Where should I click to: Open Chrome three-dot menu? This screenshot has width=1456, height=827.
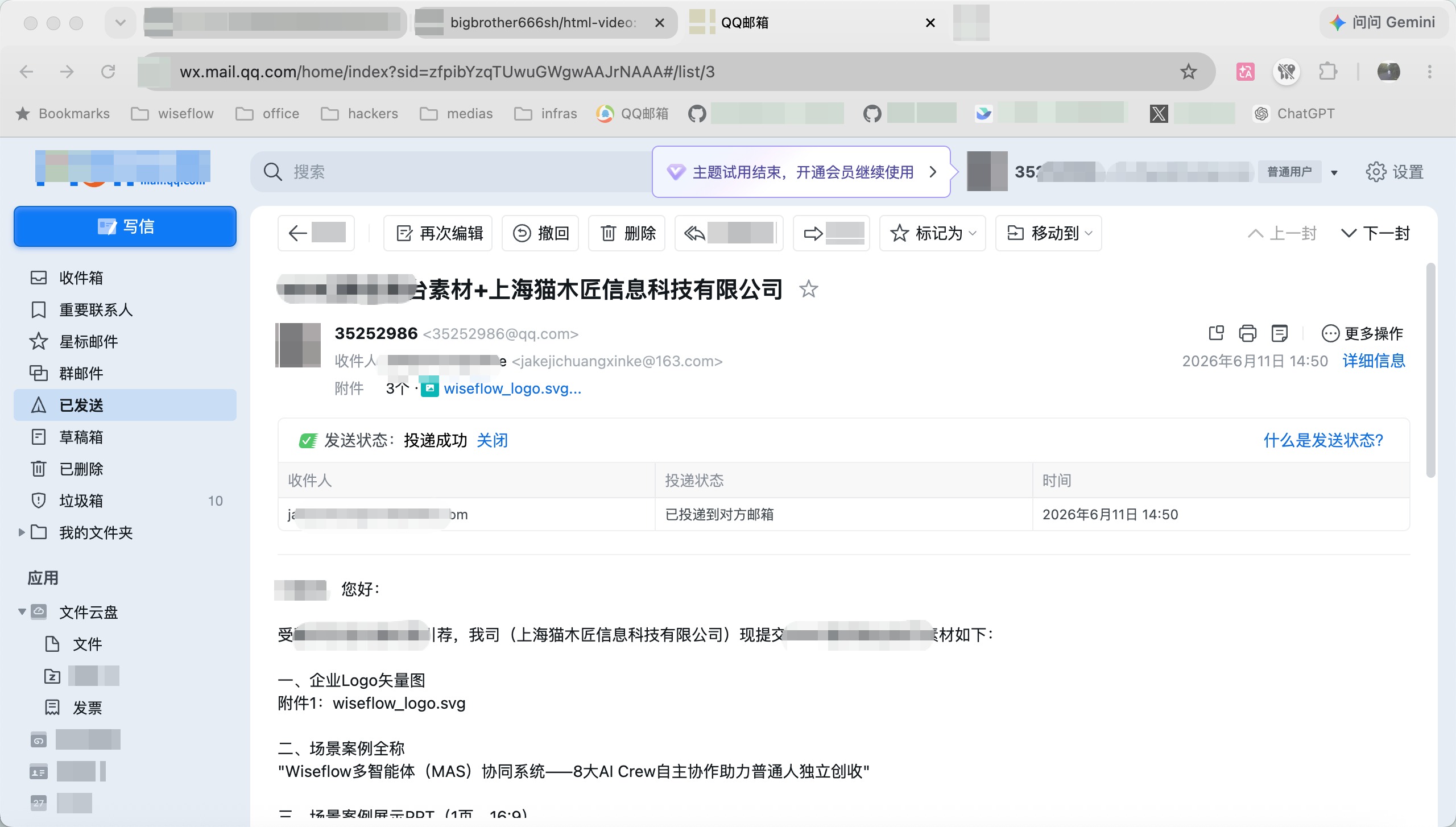[1429, 72]
